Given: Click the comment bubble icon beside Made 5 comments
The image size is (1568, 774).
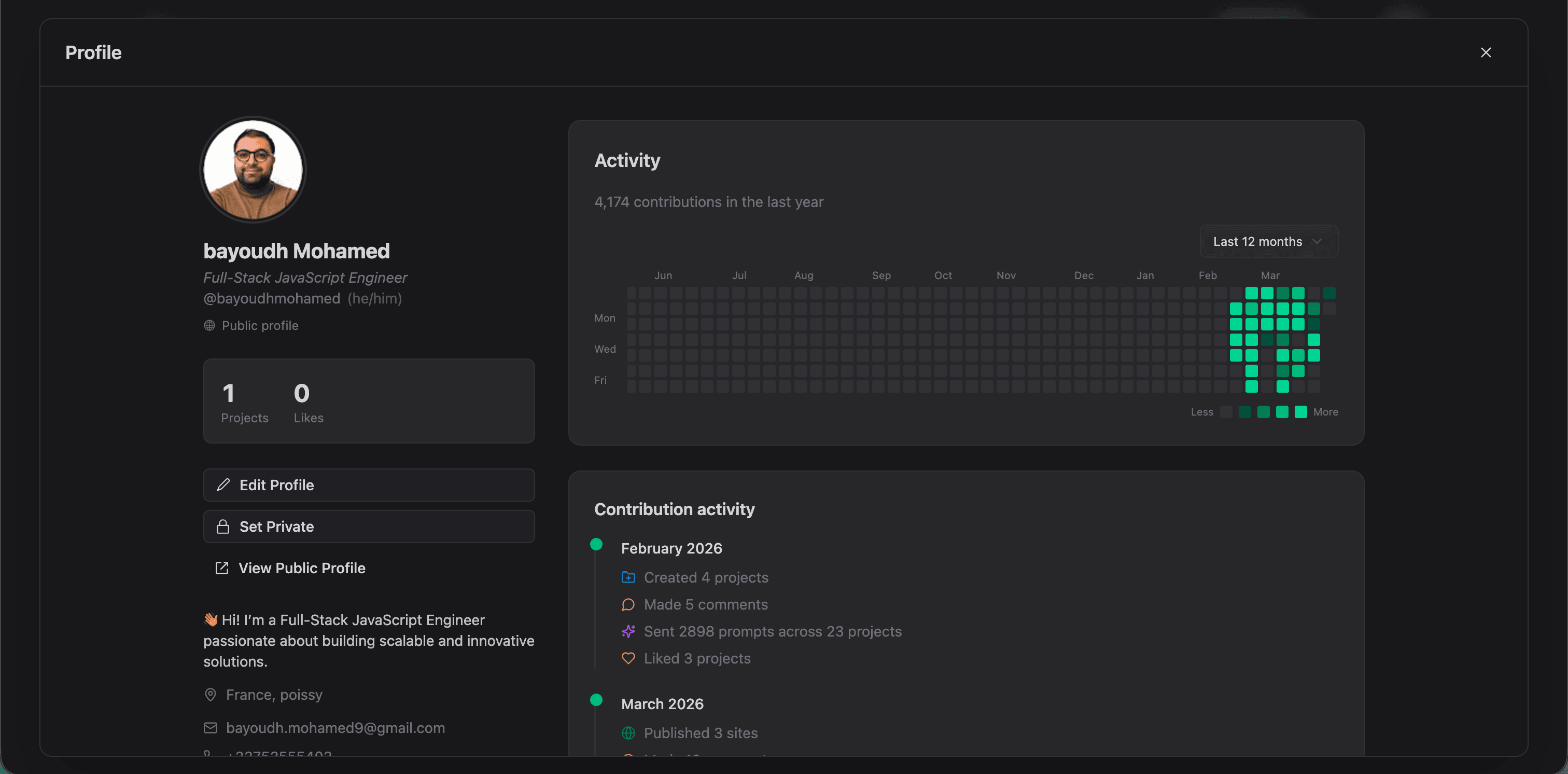Looking at the screenshot, I should tap(628, 604).
